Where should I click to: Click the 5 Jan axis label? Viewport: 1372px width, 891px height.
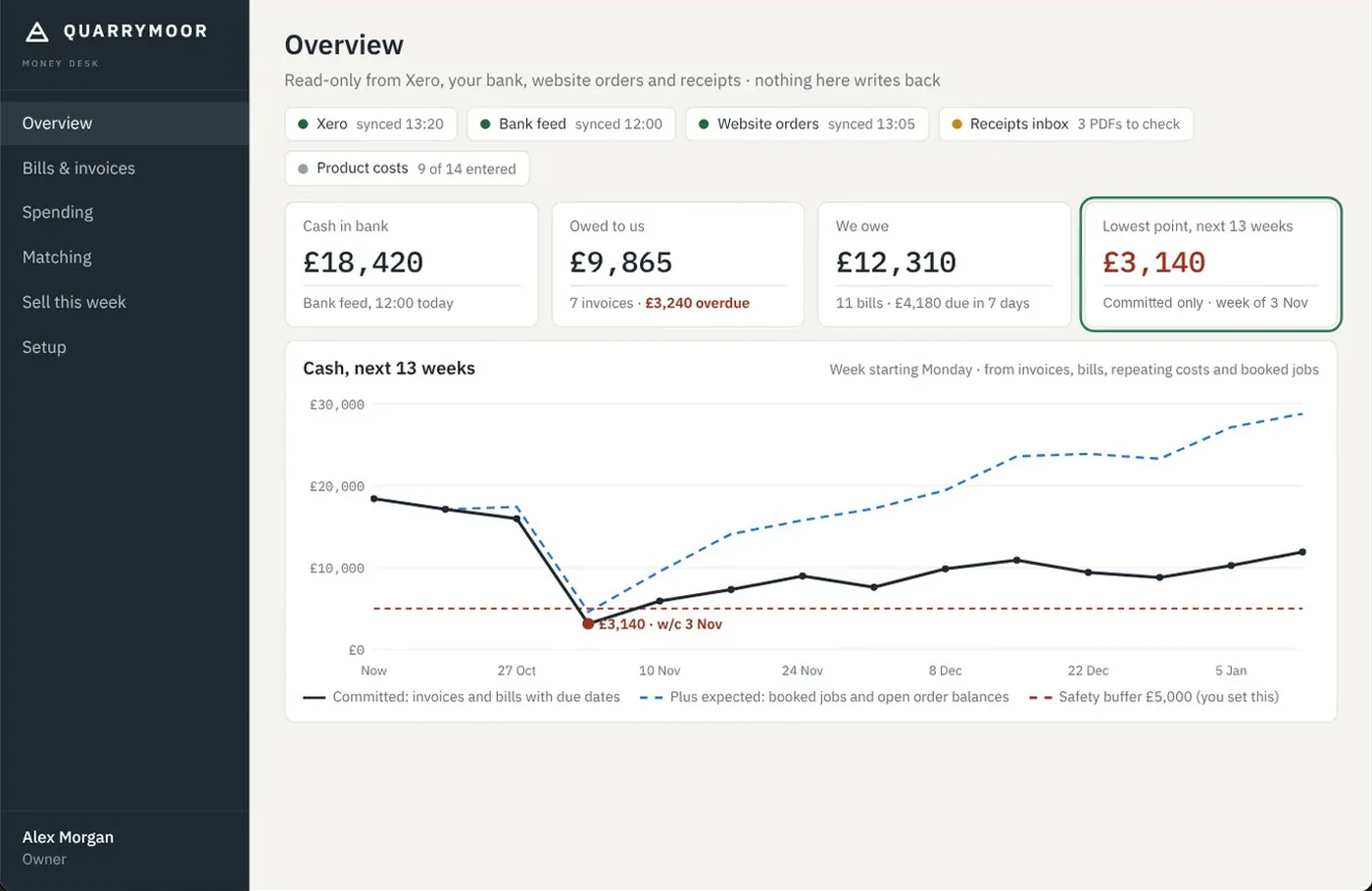tap(1231, 670)
